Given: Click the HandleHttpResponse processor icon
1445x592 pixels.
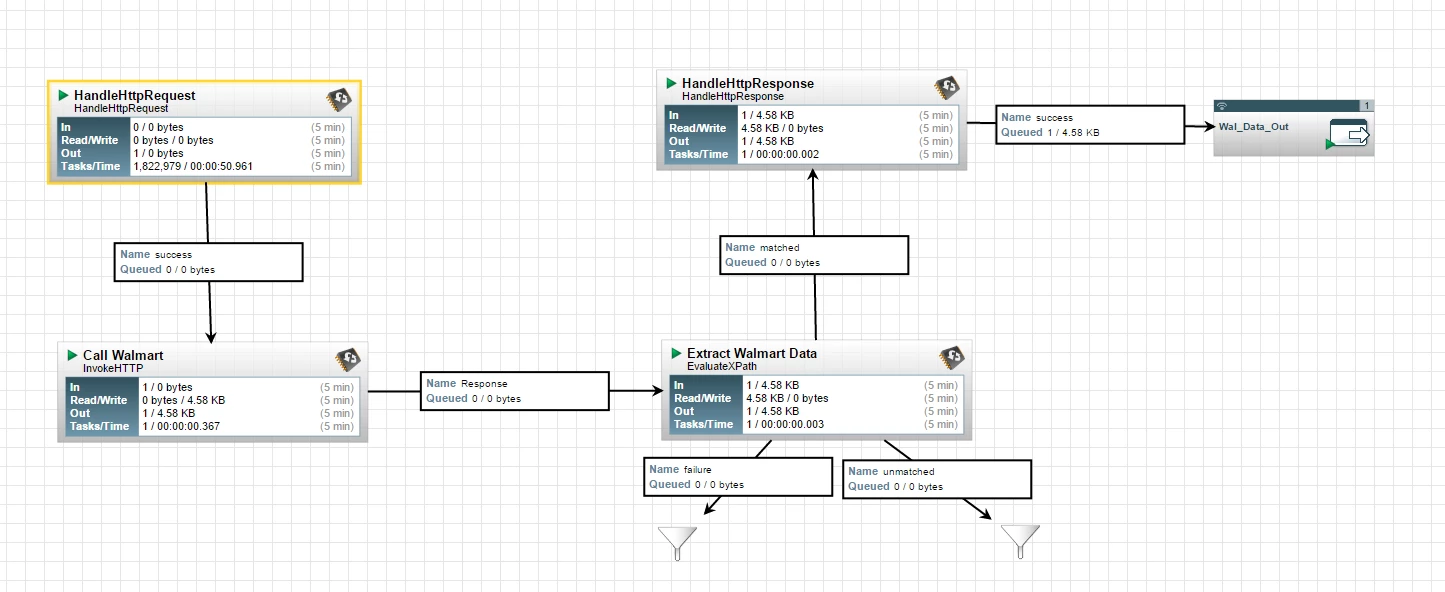Looking at the screenshot, I should coord(947,88).
